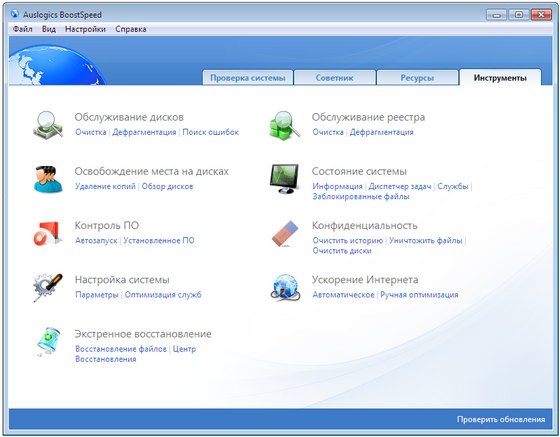The width and height of the screenshot is (560, 437).
Task: Open disk Очистка link under Обслуживание дисков
Action: (x=91, y=132)
